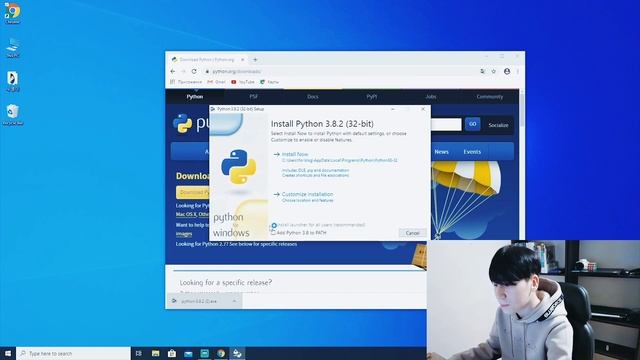The height and width of the screenshot is (360, 640).
Task: Click the python.org search field
Action: [446, 124]
